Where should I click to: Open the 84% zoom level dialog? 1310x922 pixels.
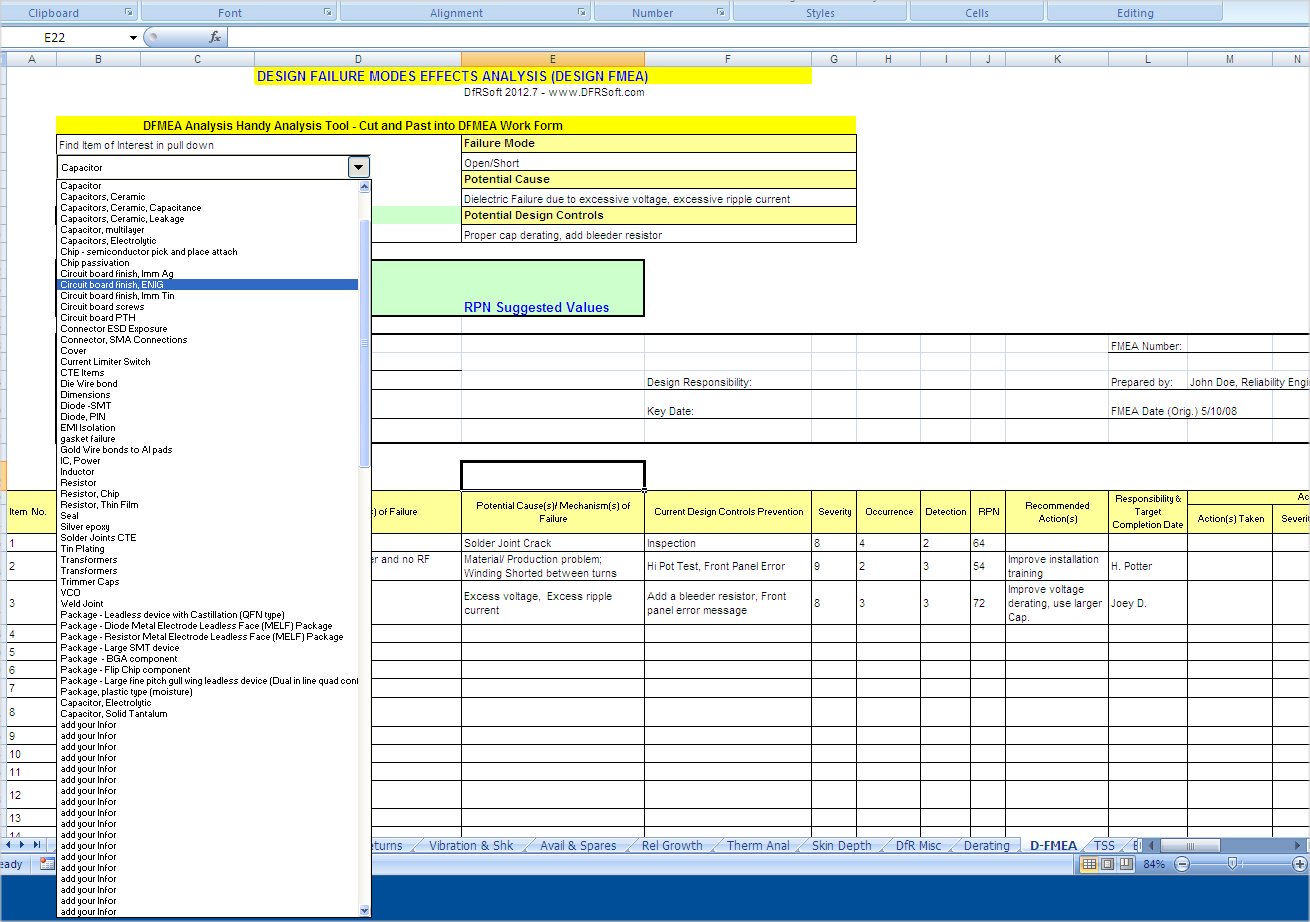(1154, 864)
